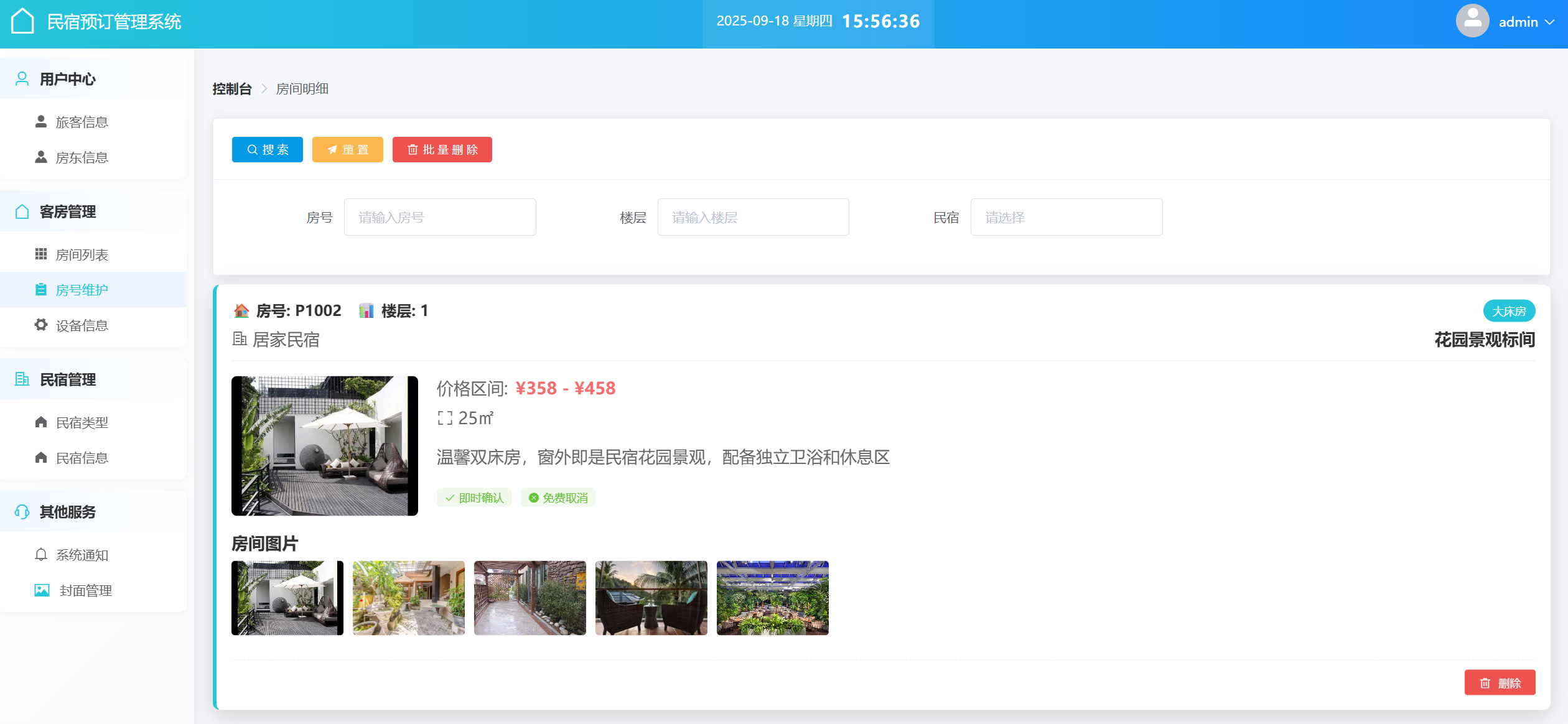Click the 封面管理 picture icon
This screenshot has height=724, width=1568.
(x=42, y=590)
